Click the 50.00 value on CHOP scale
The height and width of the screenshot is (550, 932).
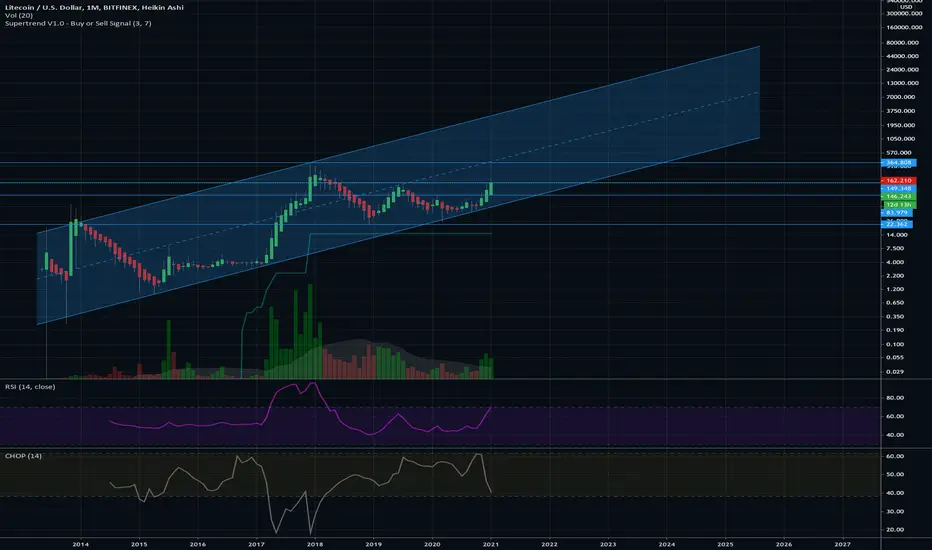coord(895,474)
